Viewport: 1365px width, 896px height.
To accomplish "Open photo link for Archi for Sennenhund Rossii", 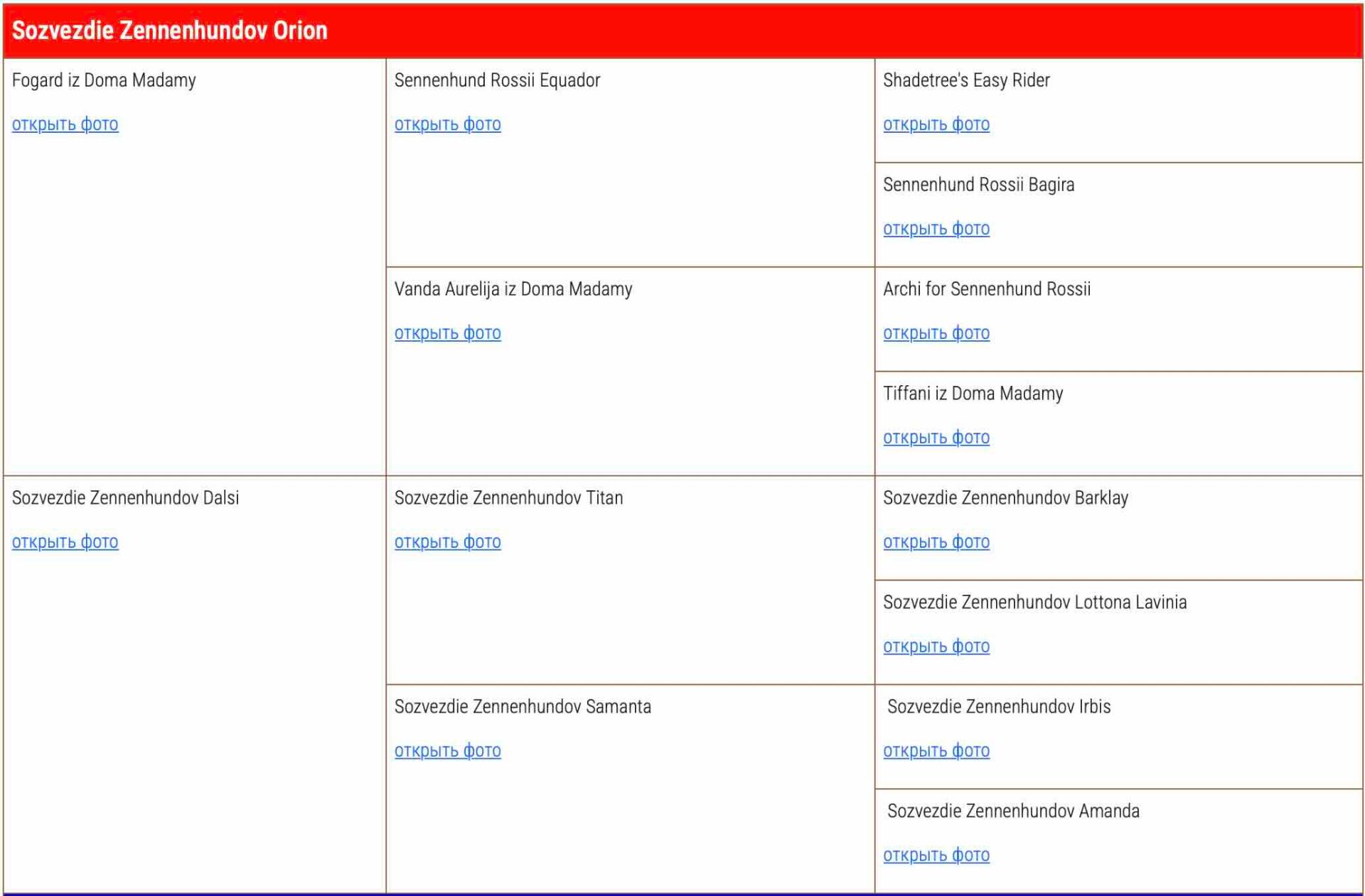I will point(936,333).
